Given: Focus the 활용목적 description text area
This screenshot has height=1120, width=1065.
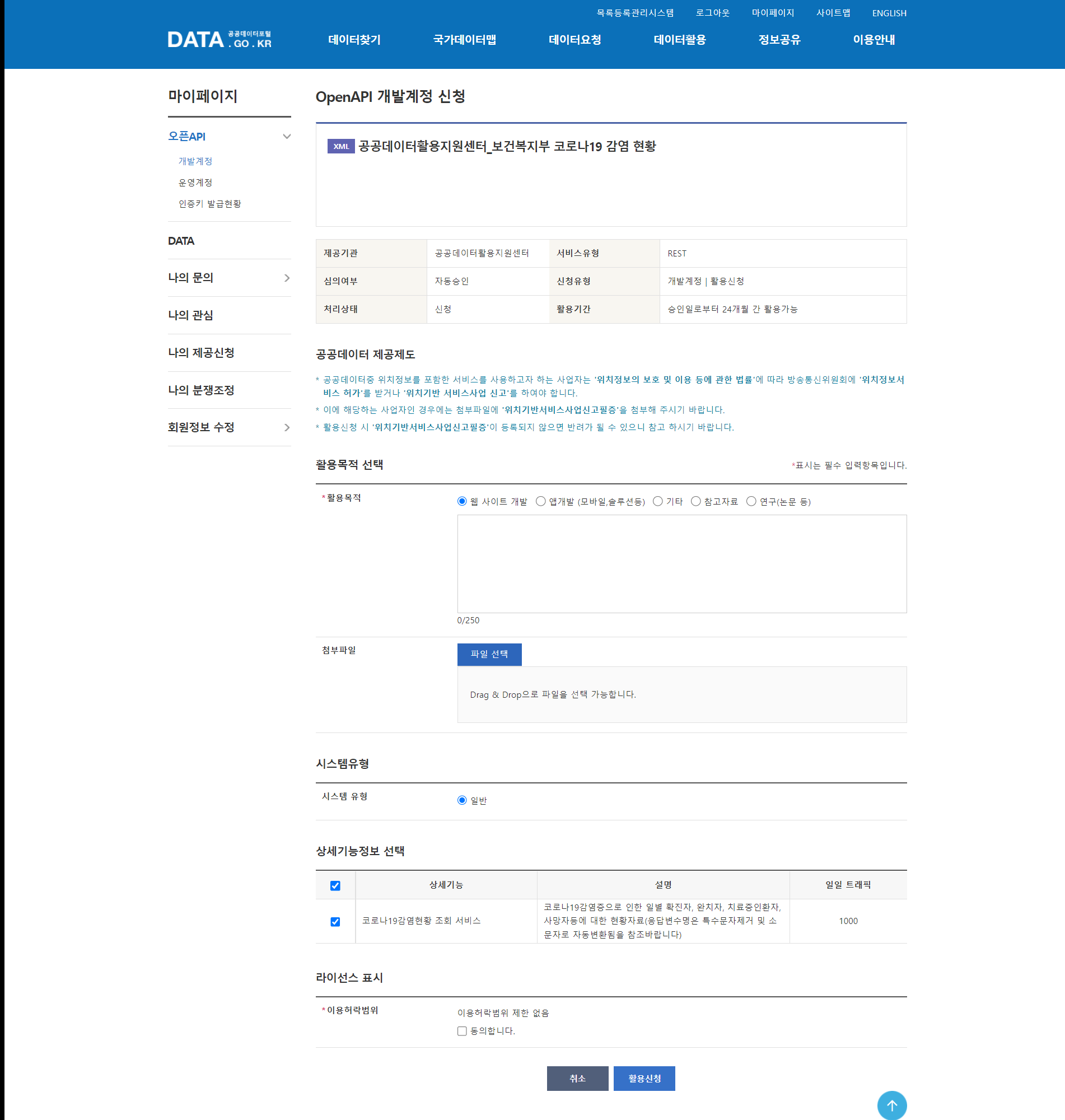Looking at the screenshot, I should [x=682, y=564].
